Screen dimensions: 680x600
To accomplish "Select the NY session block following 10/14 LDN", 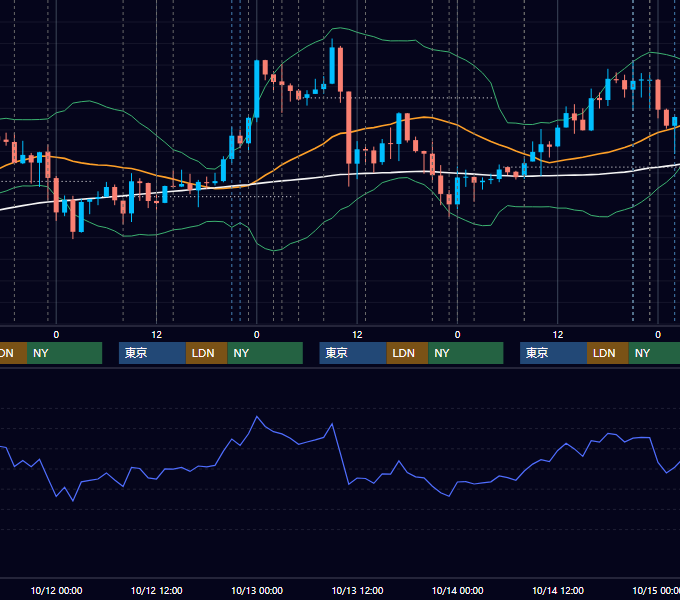I will pyautogui.click(x=654, y=353).
